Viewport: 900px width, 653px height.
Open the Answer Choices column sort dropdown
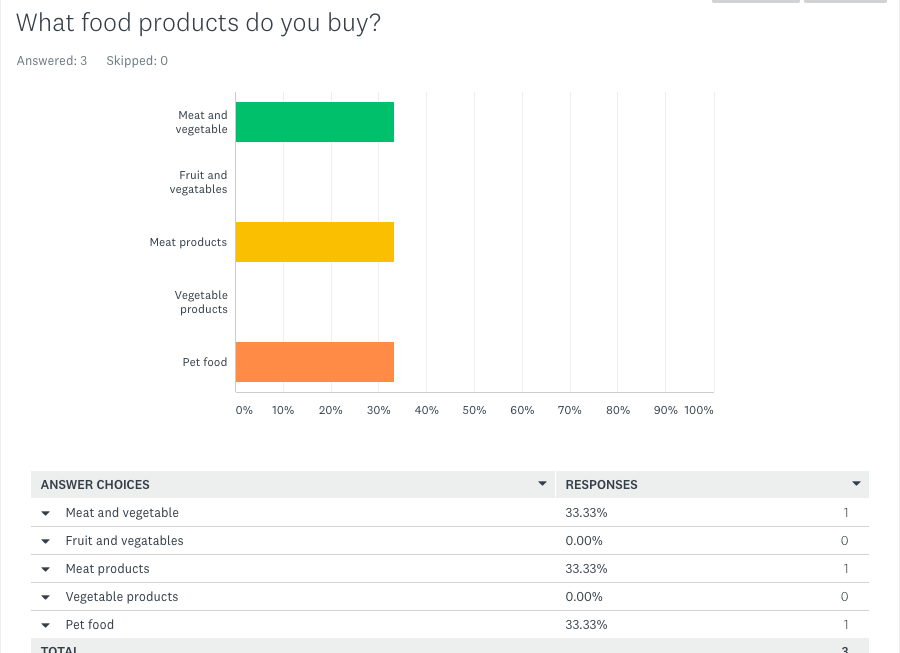coord(542,484)
